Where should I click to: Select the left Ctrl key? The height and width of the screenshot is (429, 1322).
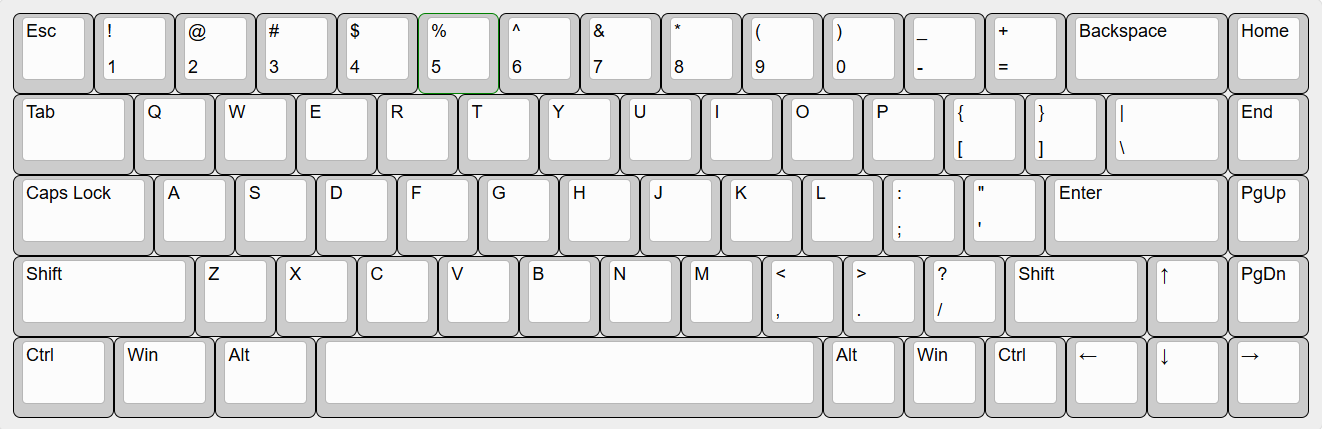coord(63,377)
